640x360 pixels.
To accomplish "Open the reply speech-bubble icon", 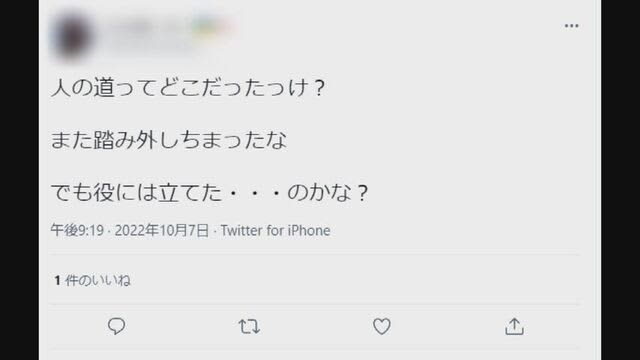I will (x=116, y=327).
